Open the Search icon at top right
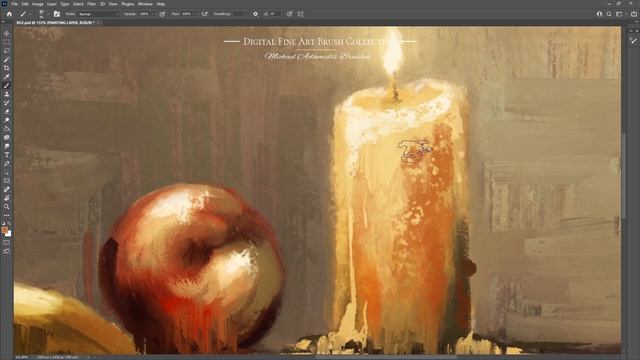The width and height of the screenshot is (640, 360). click(609, 14)
